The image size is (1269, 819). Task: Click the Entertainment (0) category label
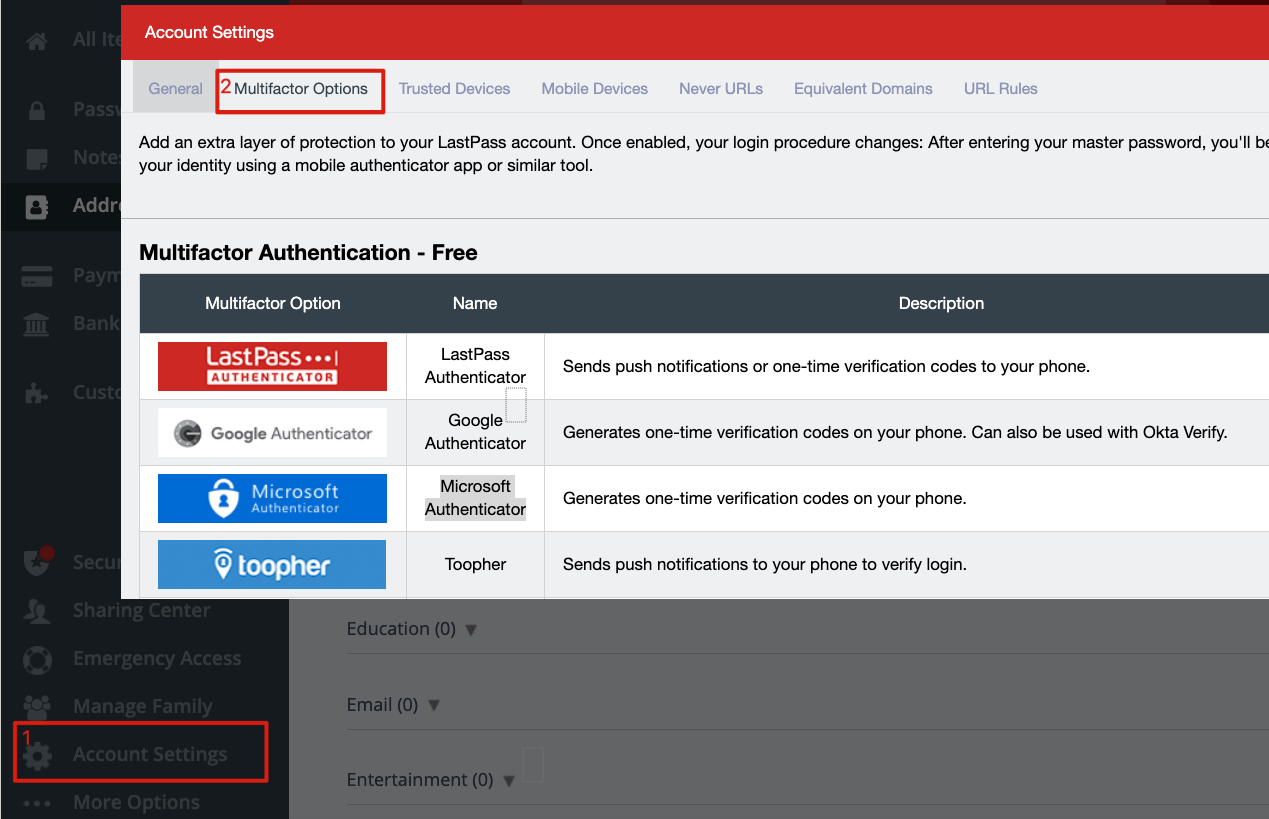click(x=420, y=780)
